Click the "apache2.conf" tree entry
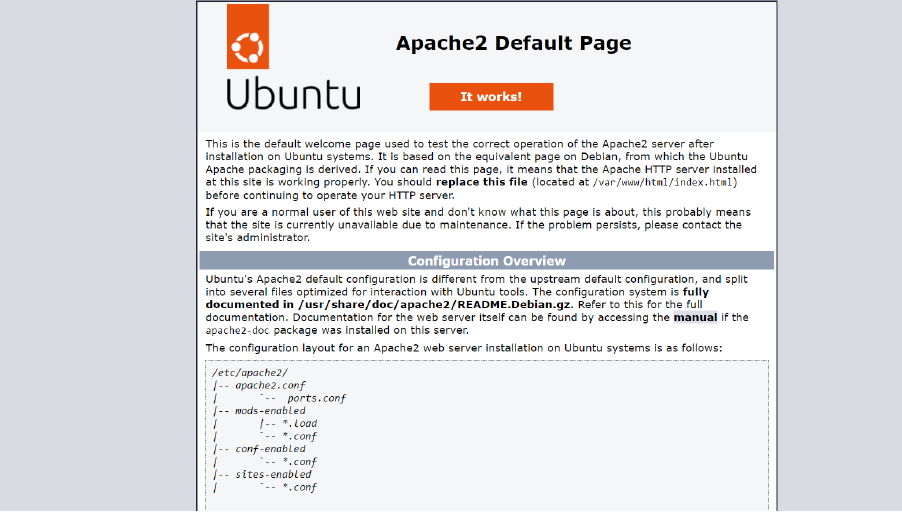This screenshot has width=902, height=515. click(x=270, y=386)
